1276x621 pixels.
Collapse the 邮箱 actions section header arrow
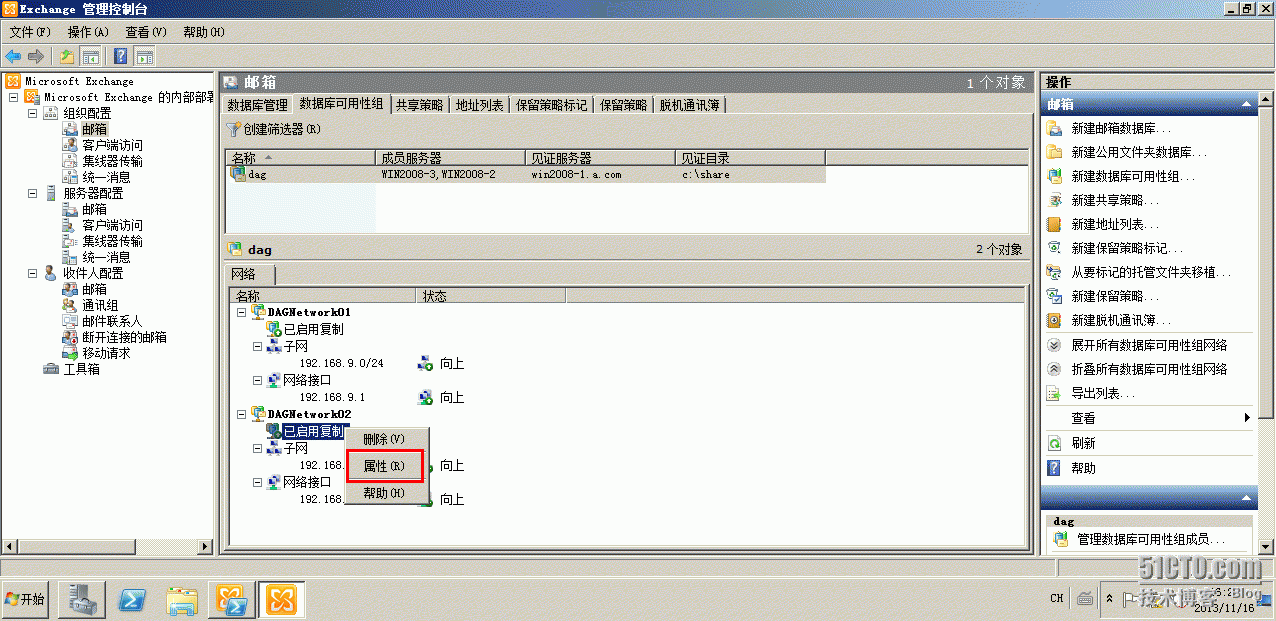tap(1246, 104)
